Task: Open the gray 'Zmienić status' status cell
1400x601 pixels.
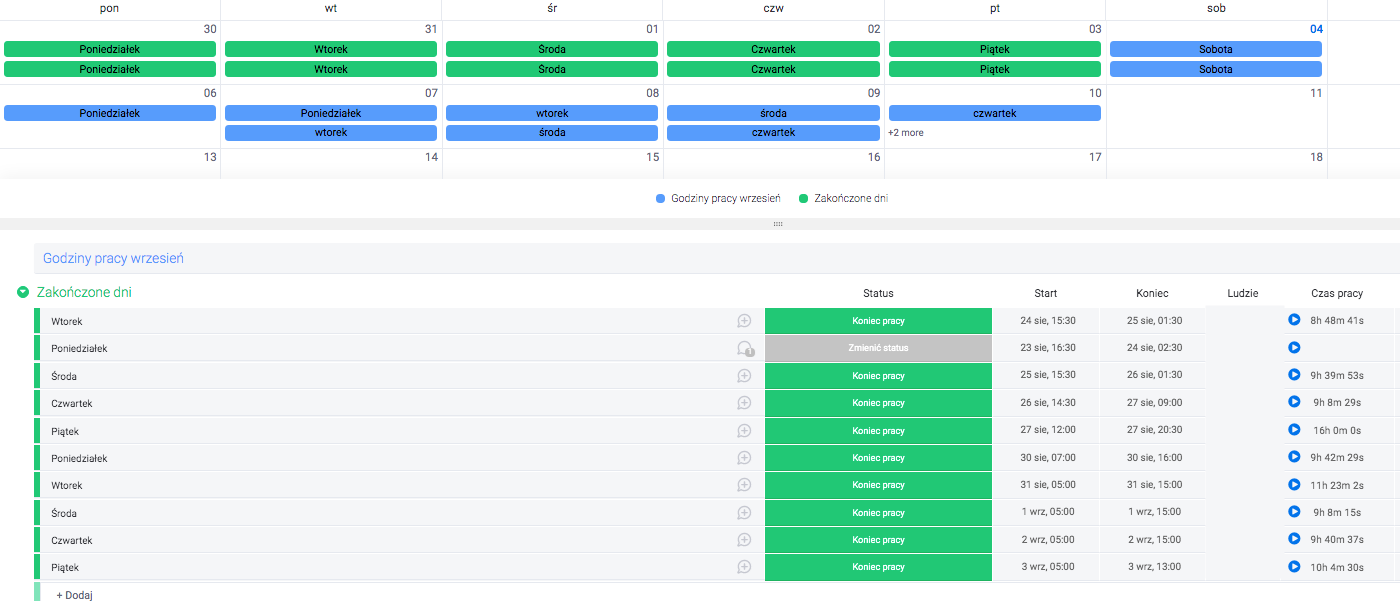Action: point(878,348)
